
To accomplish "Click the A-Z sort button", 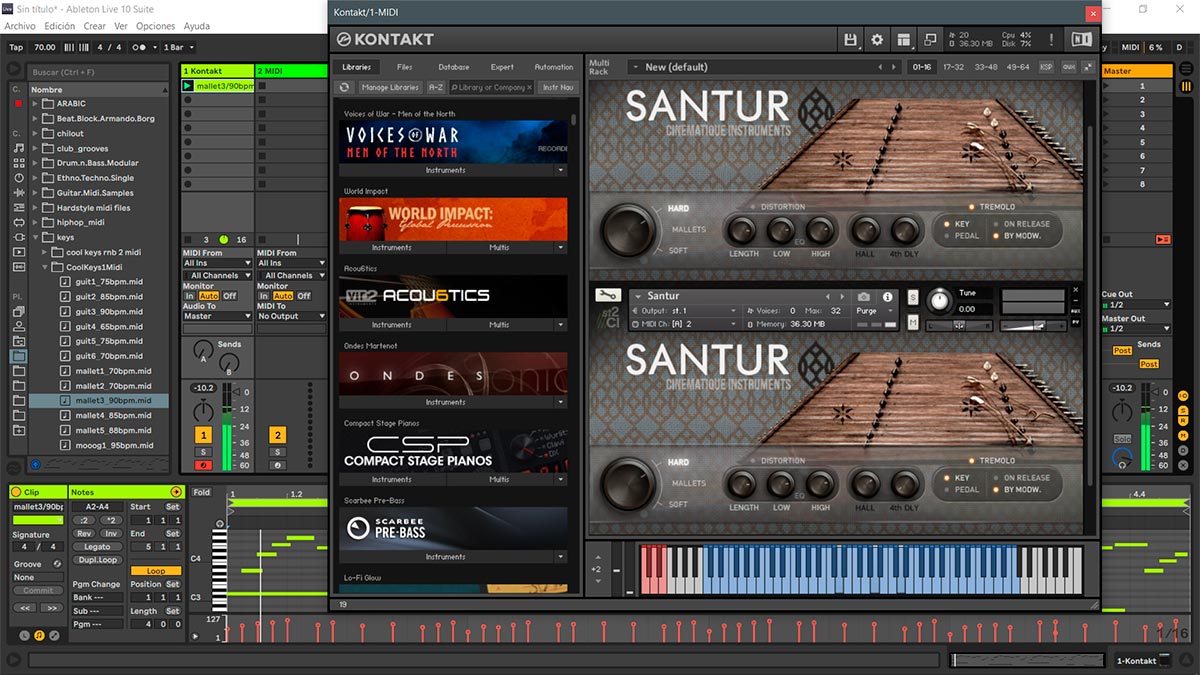I will (436, 87).
